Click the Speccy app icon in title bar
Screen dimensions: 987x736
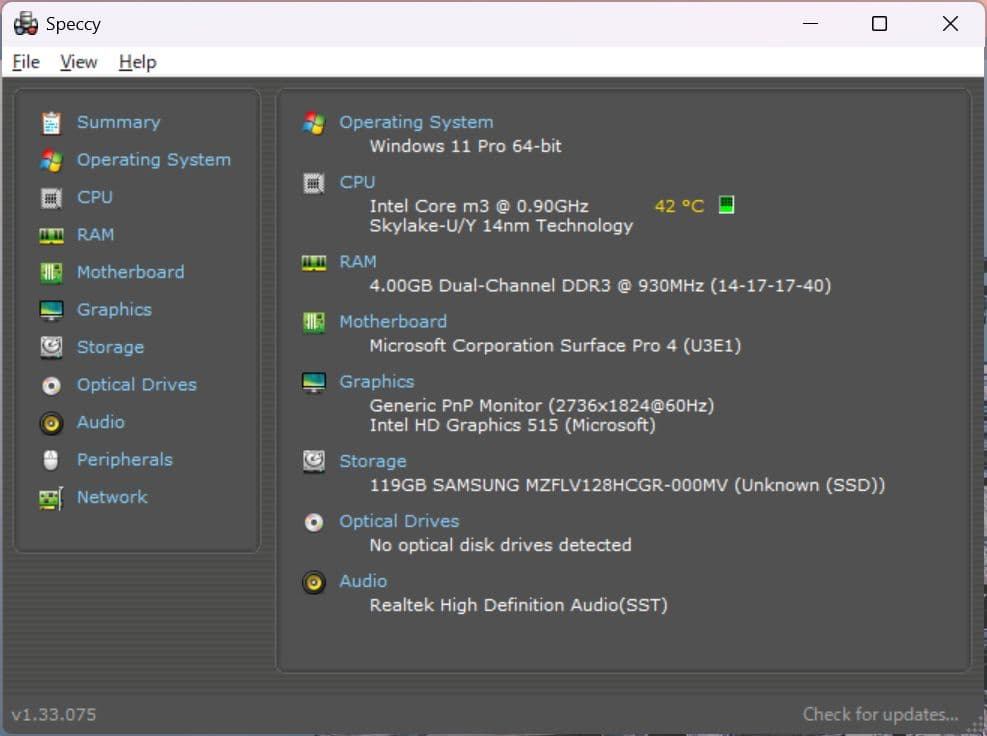coord(26,23)
